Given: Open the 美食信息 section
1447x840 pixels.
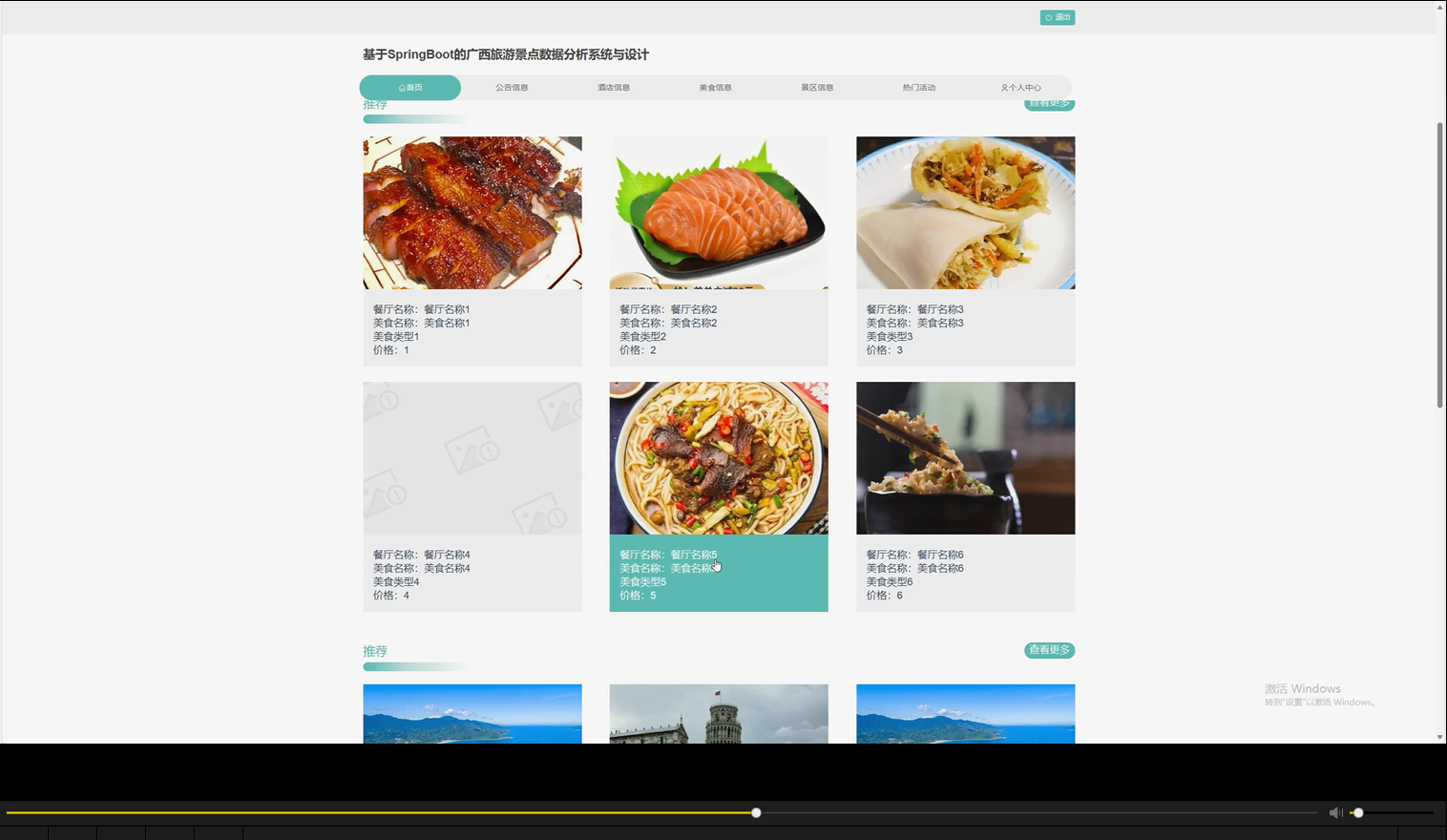Looking at the screenshot, I should pos(716,87).
